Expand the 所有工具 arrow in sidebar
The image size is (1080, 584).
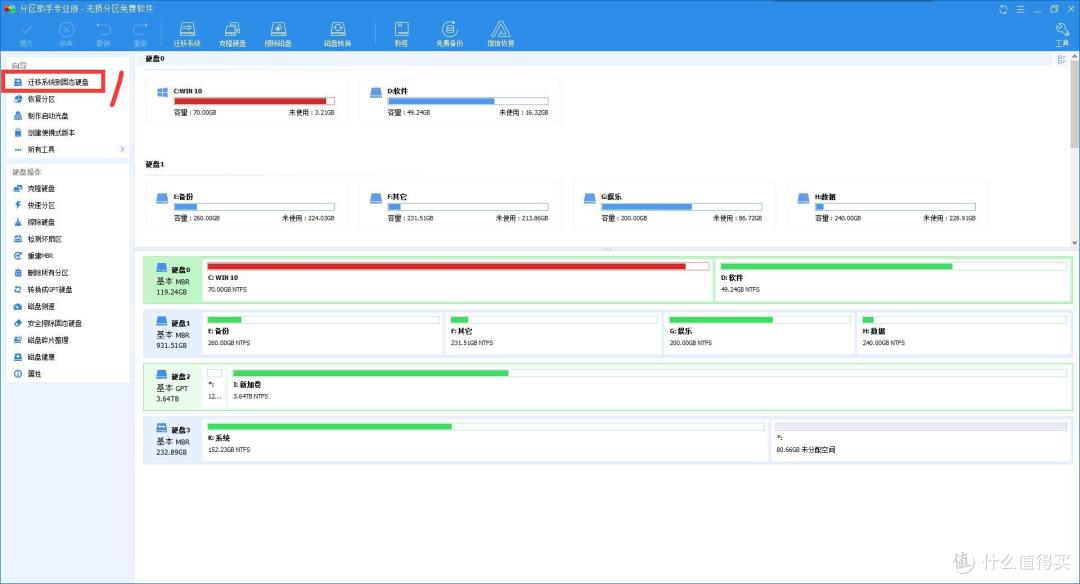click(x=122, y=150)
